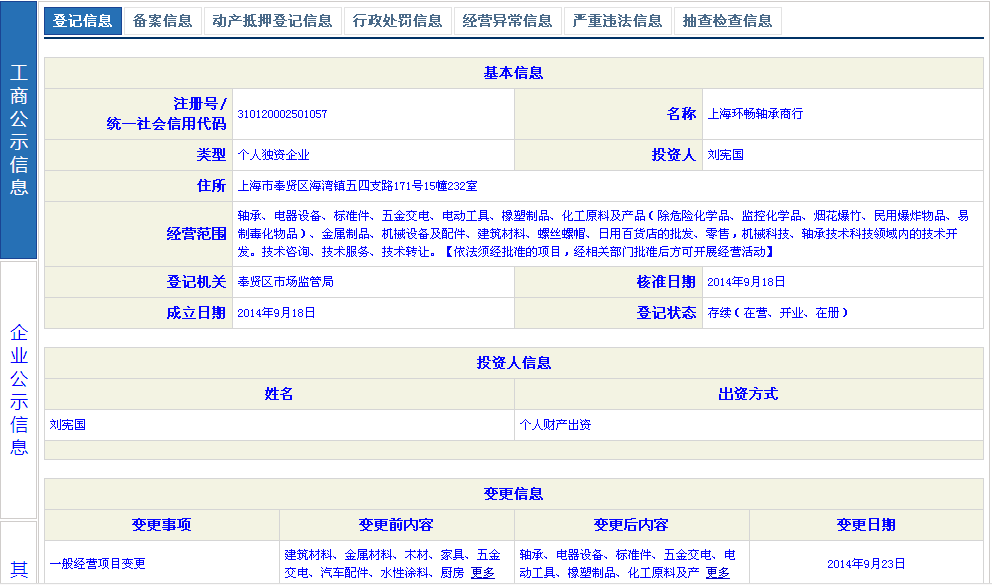The image size is (992, 585).
Task: Expand 更多 in the 变更后内容 column
Action: [x=717, y=573]
